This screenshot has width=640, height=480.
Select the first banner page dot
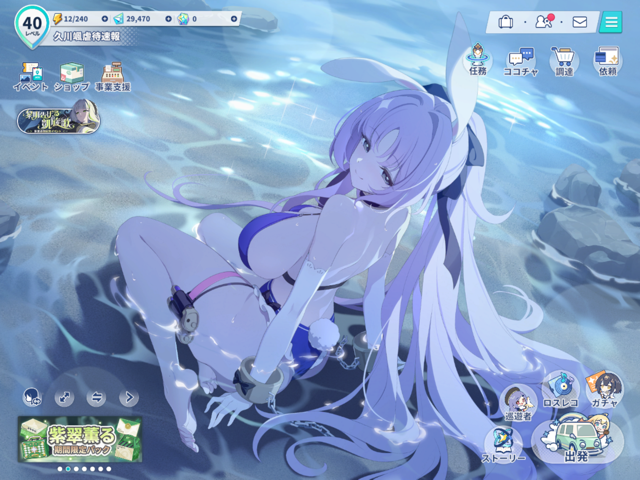coord(60,469)
